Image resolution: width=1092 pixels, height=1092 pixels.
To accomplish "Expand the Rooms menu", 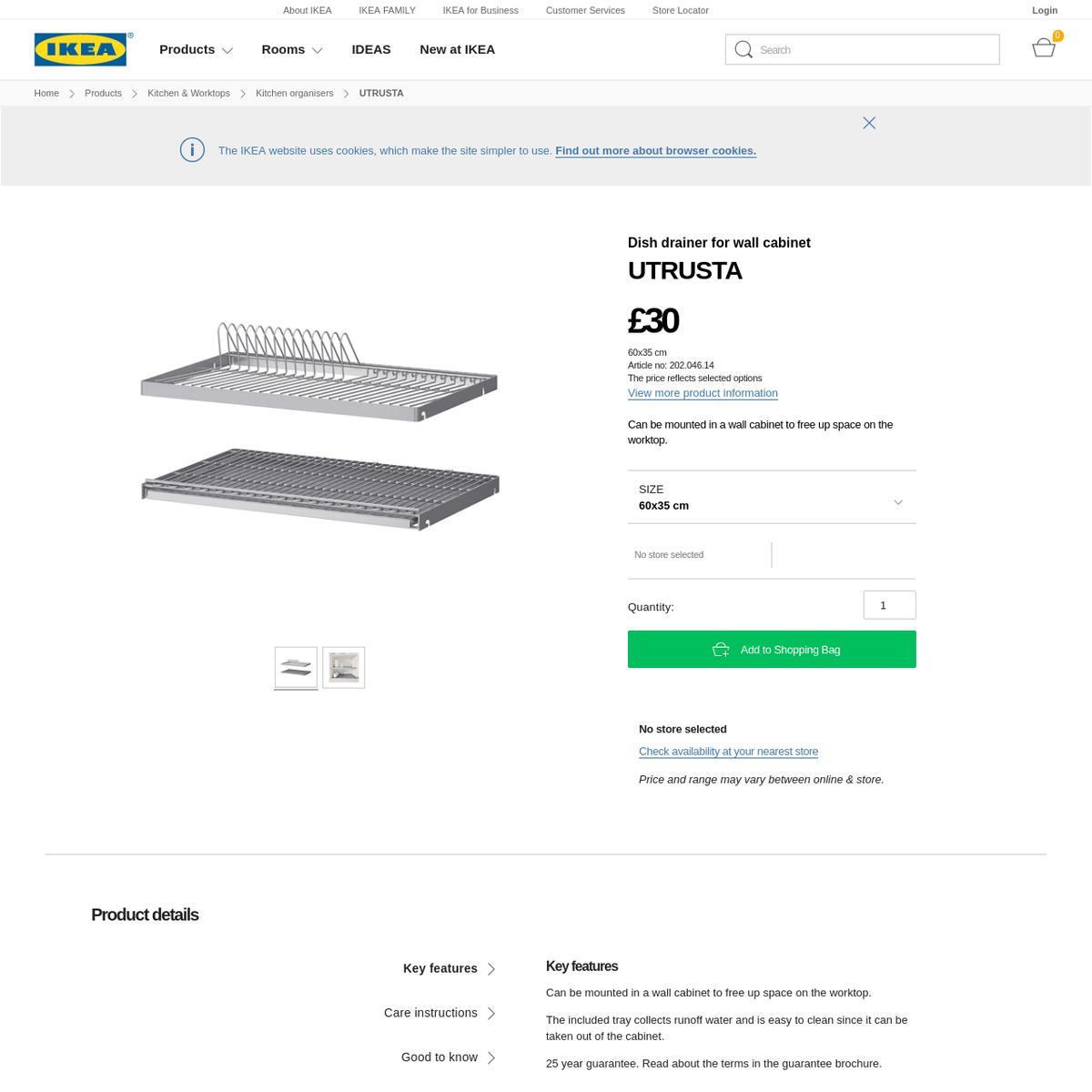I will [x=291, y=50].
